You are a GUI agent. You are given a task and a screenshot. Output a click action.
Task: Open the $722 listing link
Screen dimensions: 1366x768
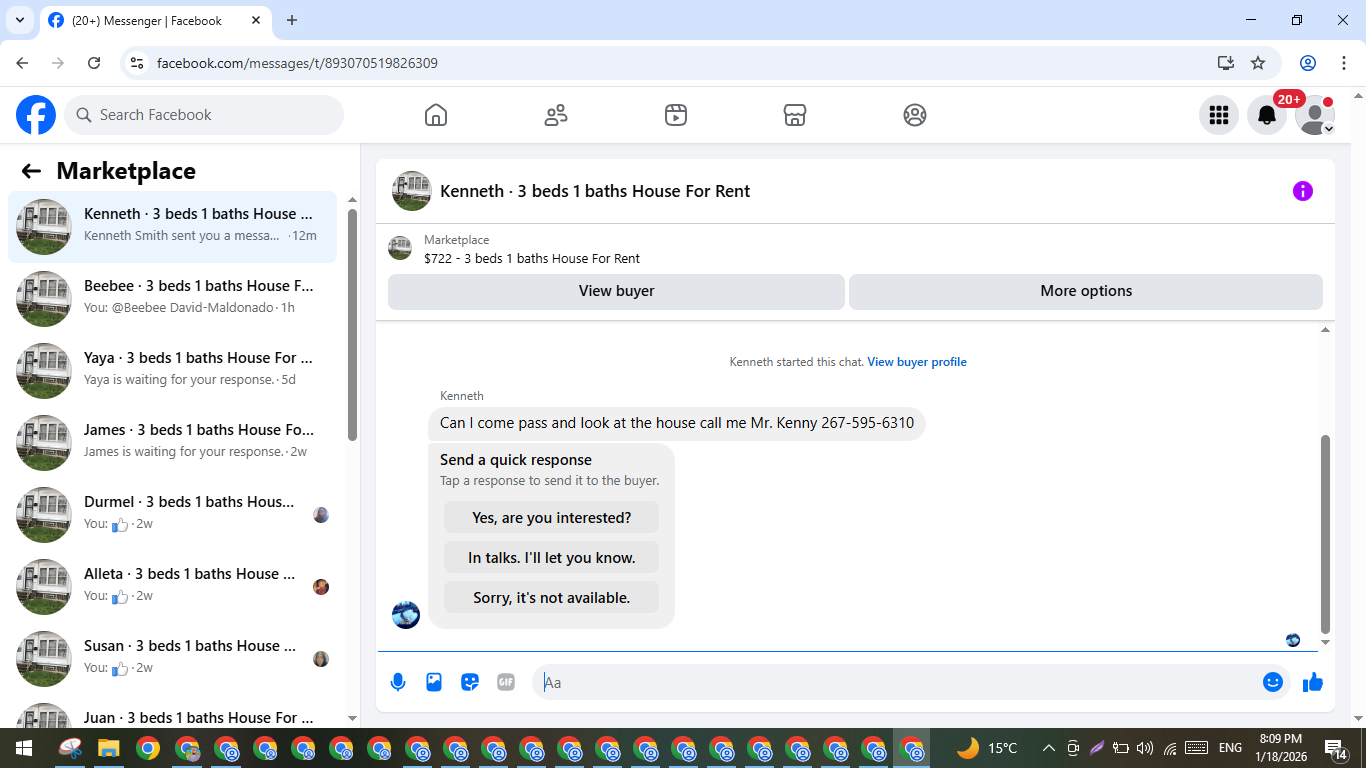click(532, 258)
